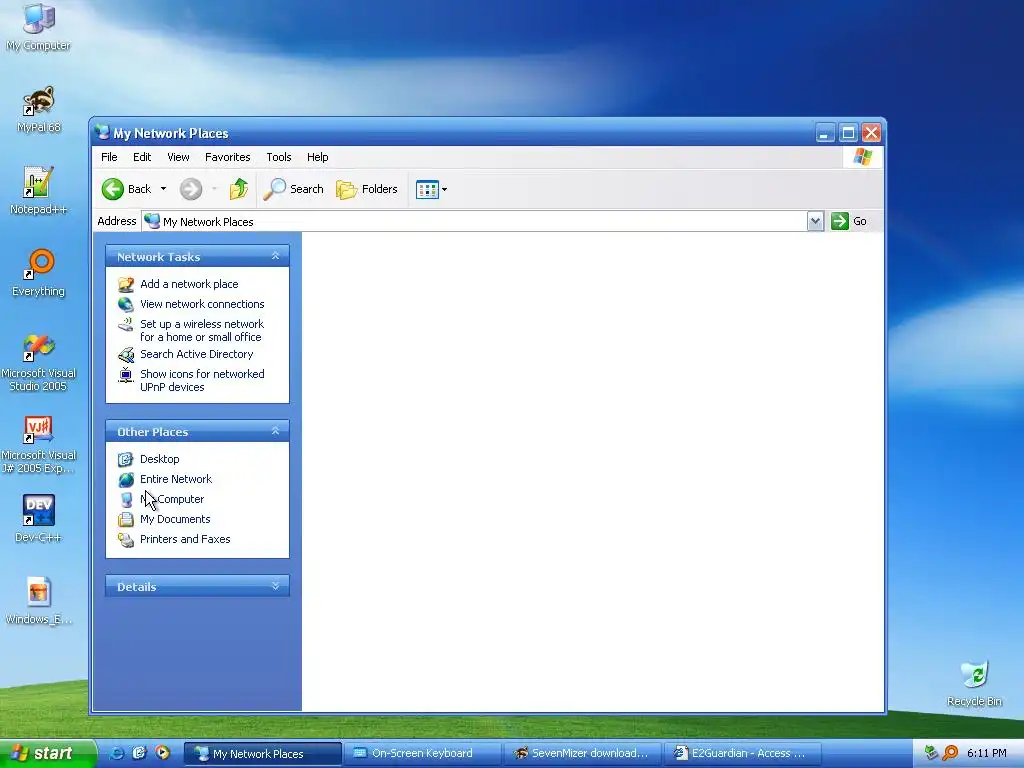The height and width of the screenshot is (768, 1024).
Task: Select the Visual J# 2005 Express shortcut
Action: (39, 445)
